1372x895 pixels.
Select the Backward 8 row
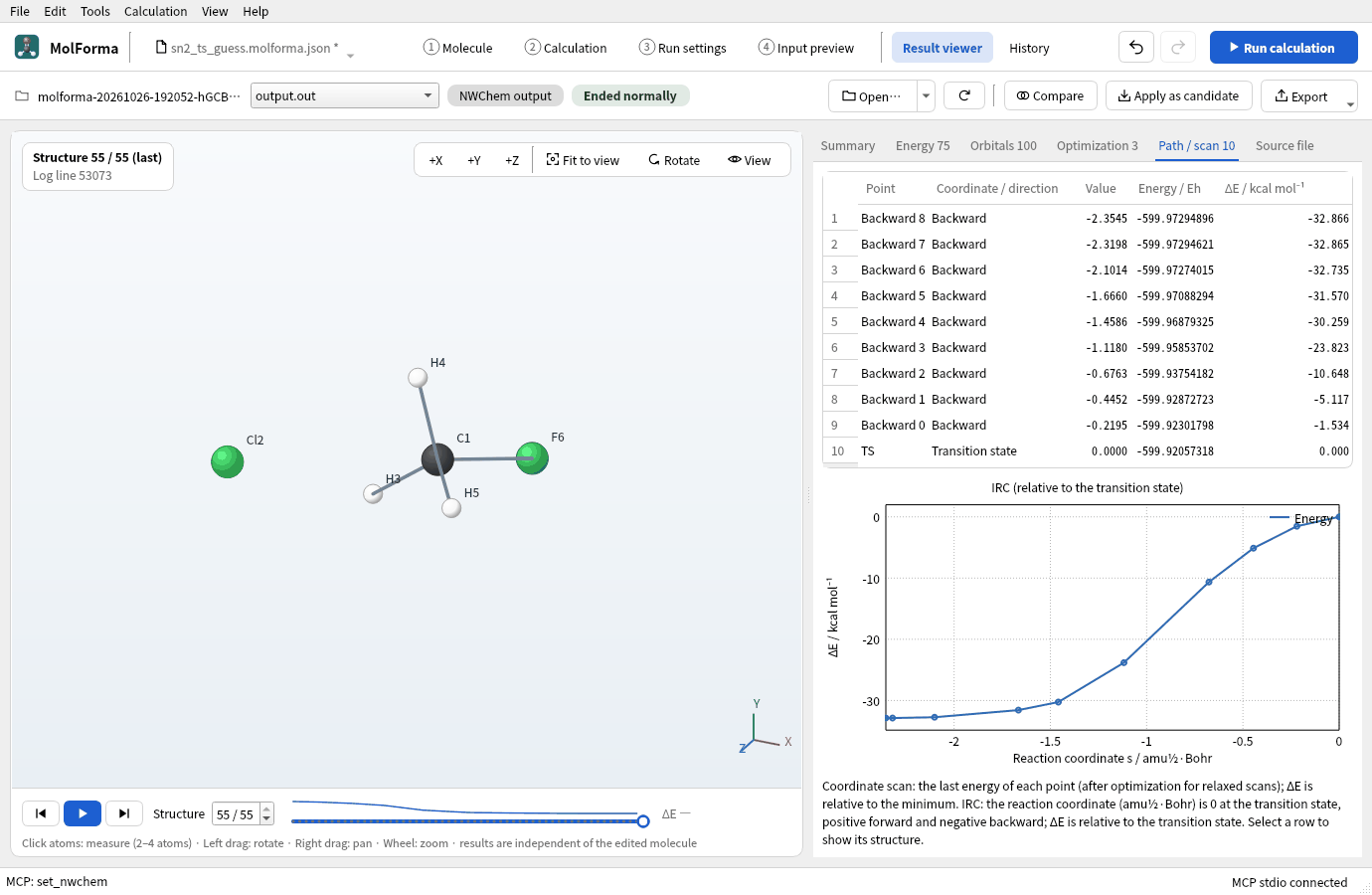(1088, 218)
